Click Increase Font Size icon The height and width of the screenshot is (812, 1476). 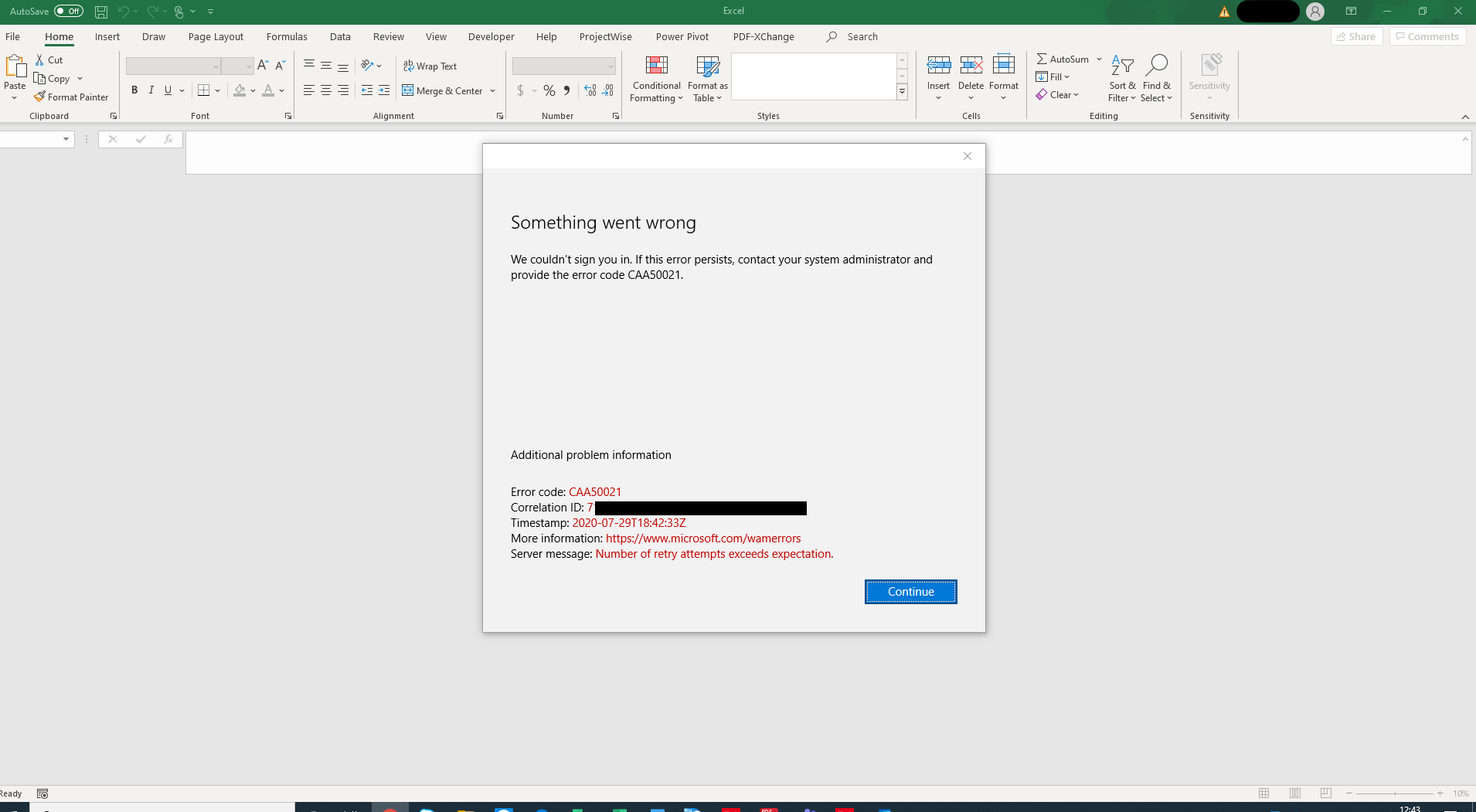[x=263, y=66]
